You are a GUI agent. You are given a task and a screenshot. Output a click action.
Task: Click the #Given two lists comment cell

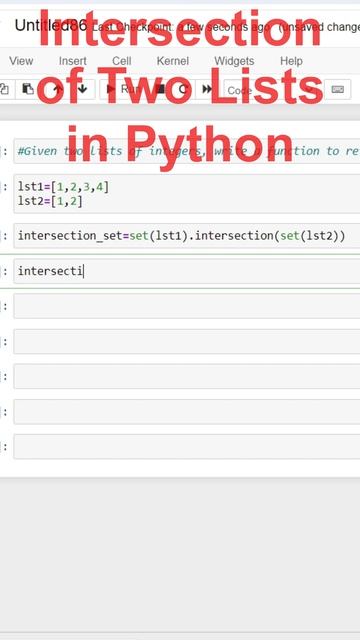187,151
